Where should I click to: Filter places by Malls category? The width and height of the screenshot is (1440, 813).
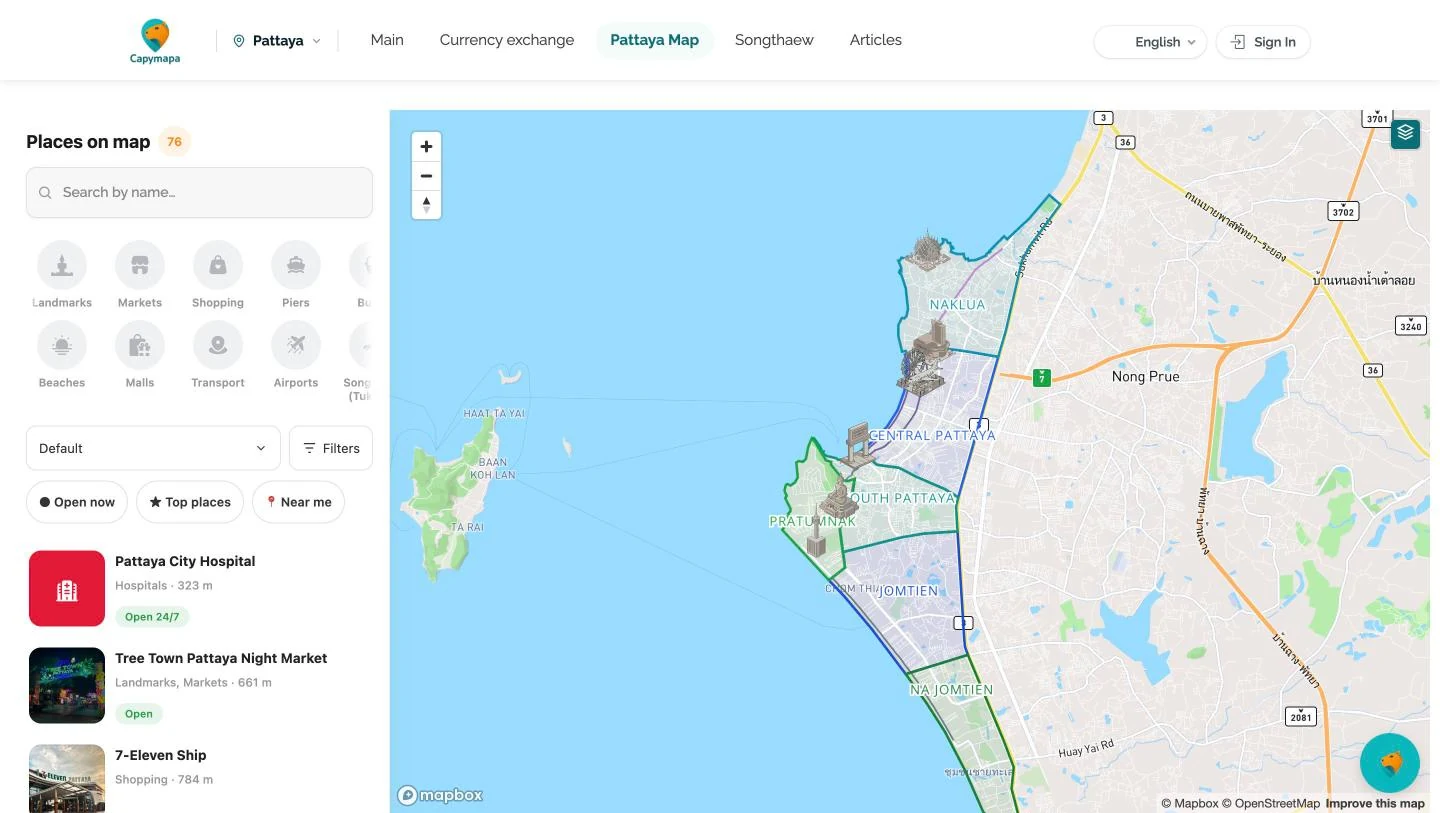(140, 355)
